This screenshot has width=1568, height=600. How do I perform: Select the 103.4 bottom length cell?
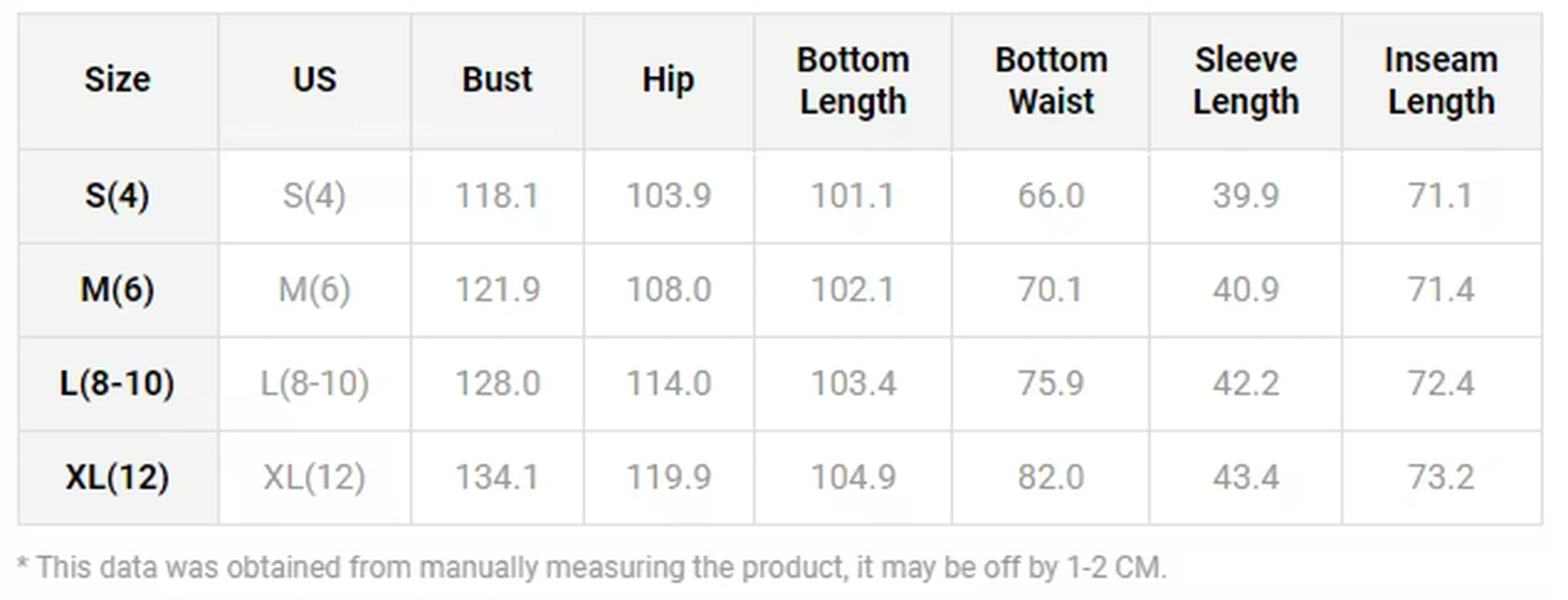pyautogui.click(x=852, y=383)
